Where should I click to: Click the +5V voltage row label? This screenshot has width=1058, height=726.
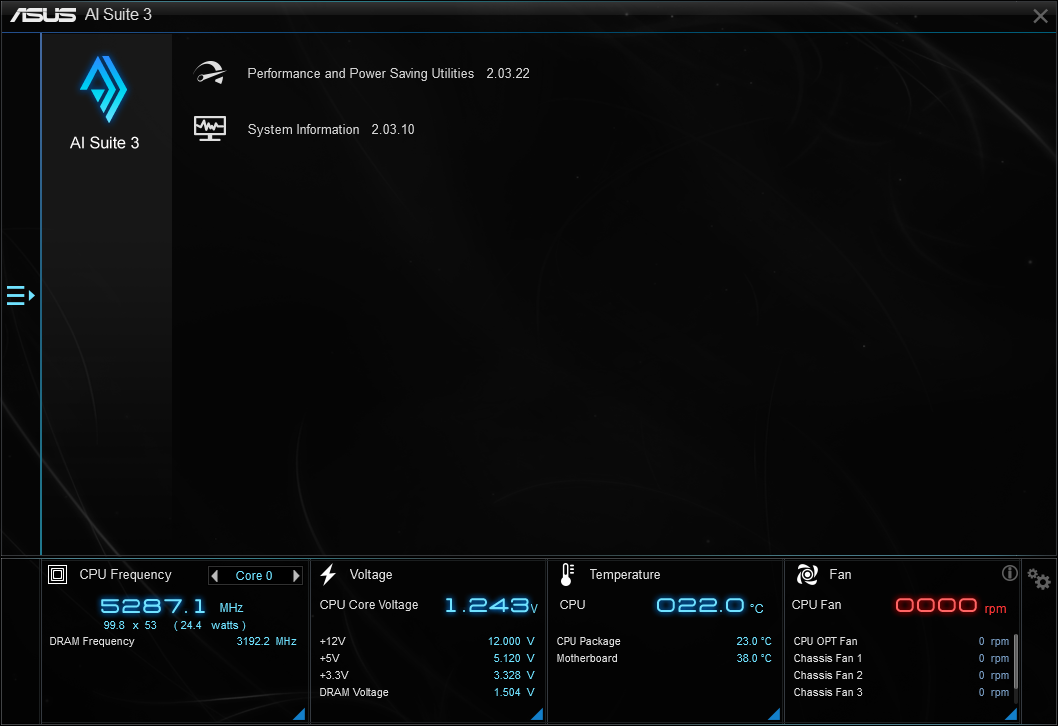tap(329, 658)
